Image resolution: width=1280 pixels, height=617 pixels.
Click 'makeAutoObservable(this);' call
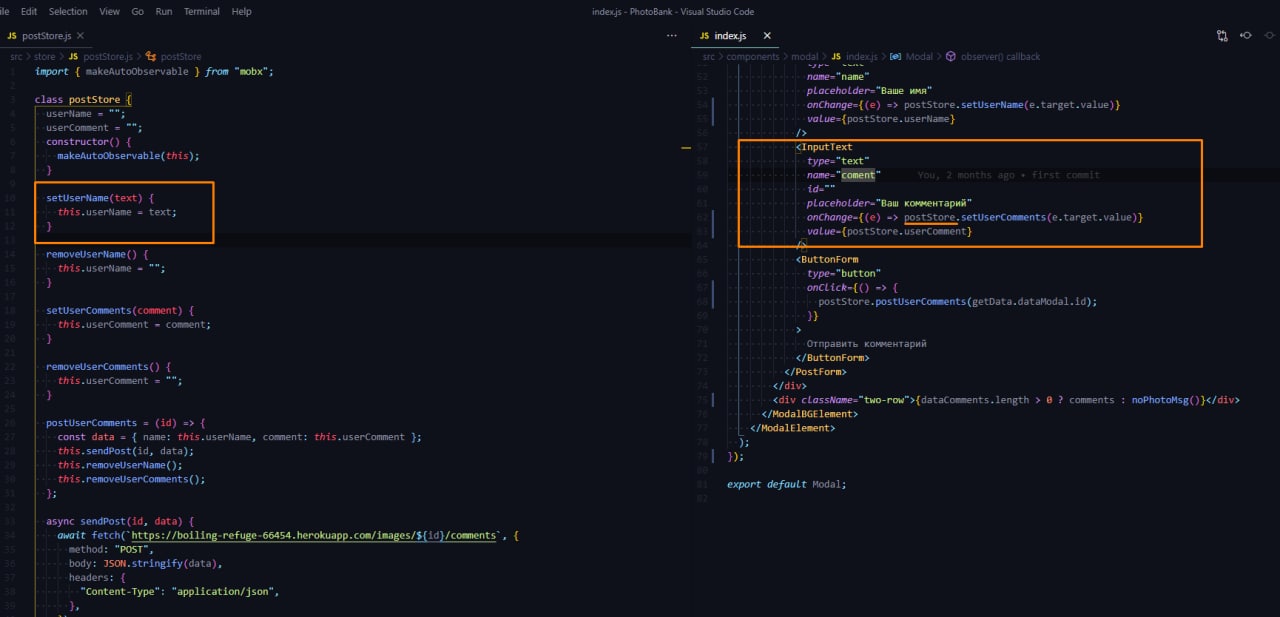click(x=128, y=156)
